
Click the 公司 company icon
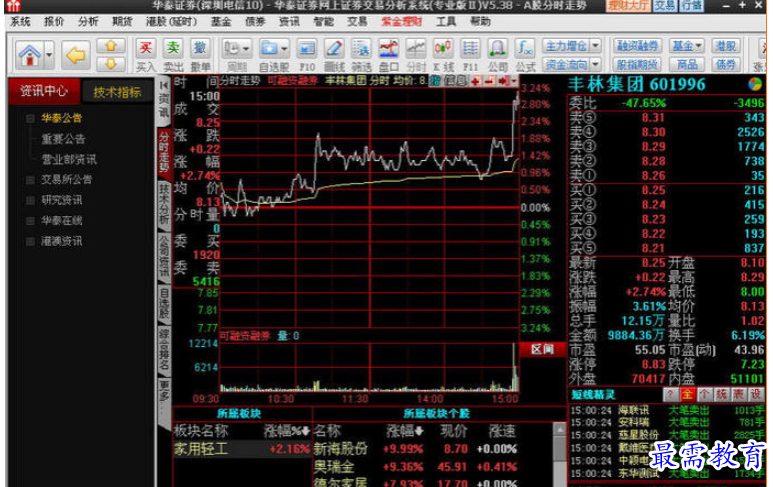(497, 48)
